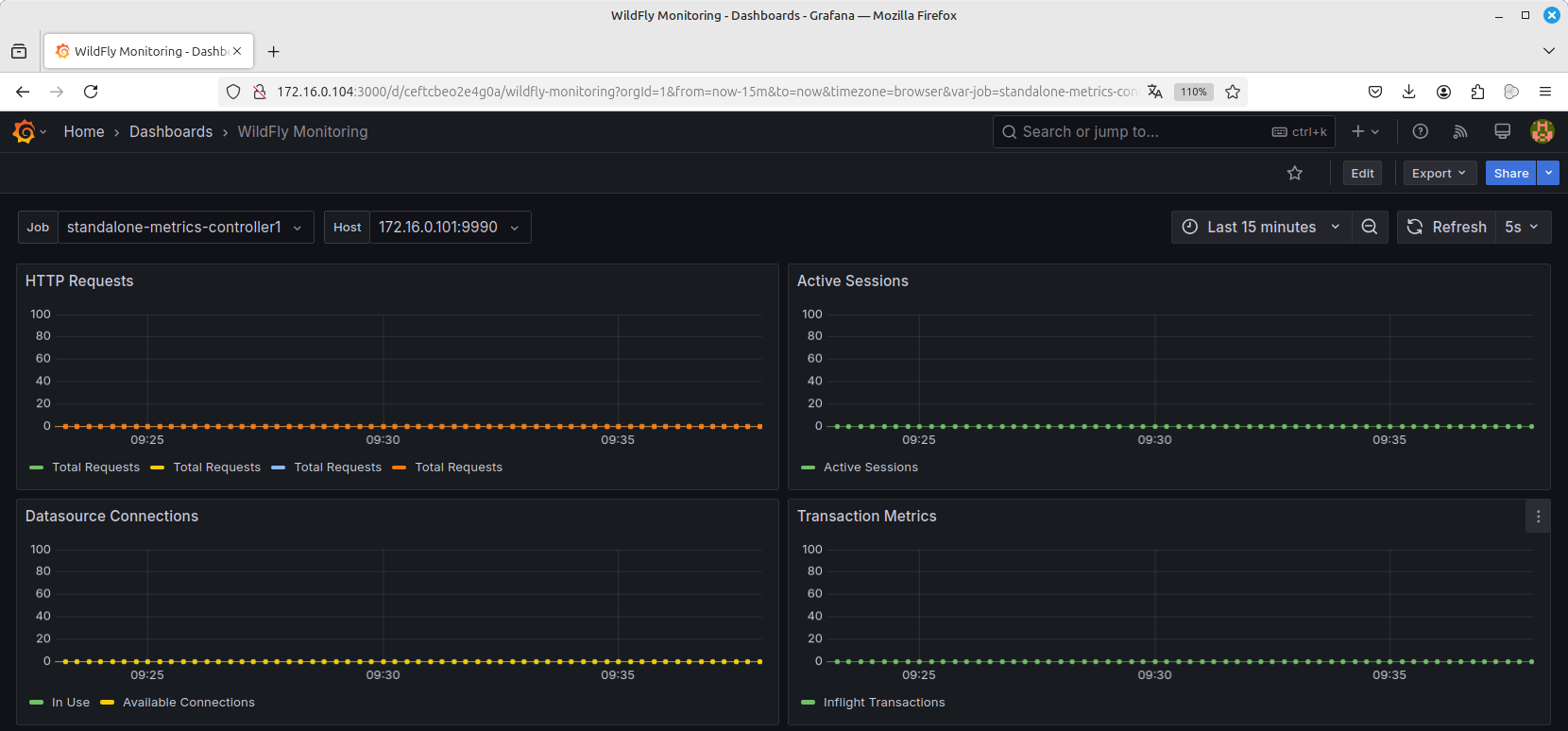Expand the plus New menu dropdown
This screenshot has width=1568, height=731.
(x=1366, y=132)
